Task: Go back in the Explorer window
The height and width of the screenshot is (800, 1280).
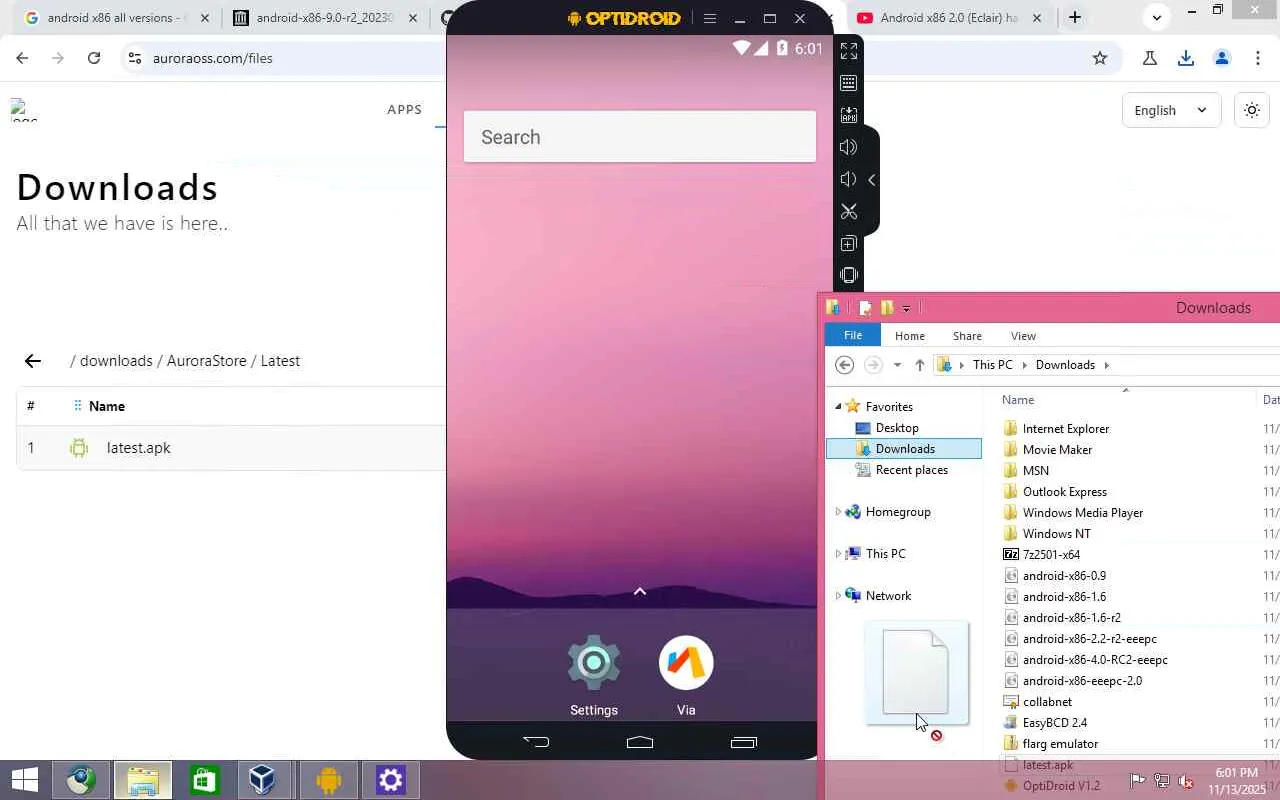Action: 844,365
